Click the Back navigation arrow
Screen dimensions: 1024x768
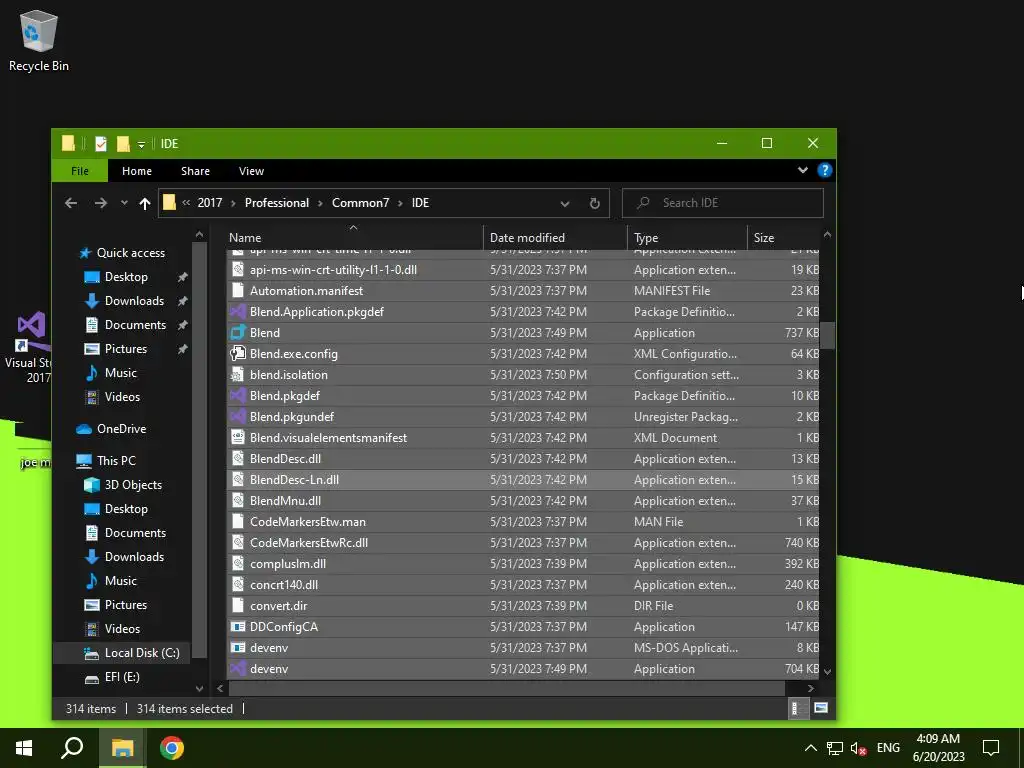pyautogui.click(x=71, y=203)
